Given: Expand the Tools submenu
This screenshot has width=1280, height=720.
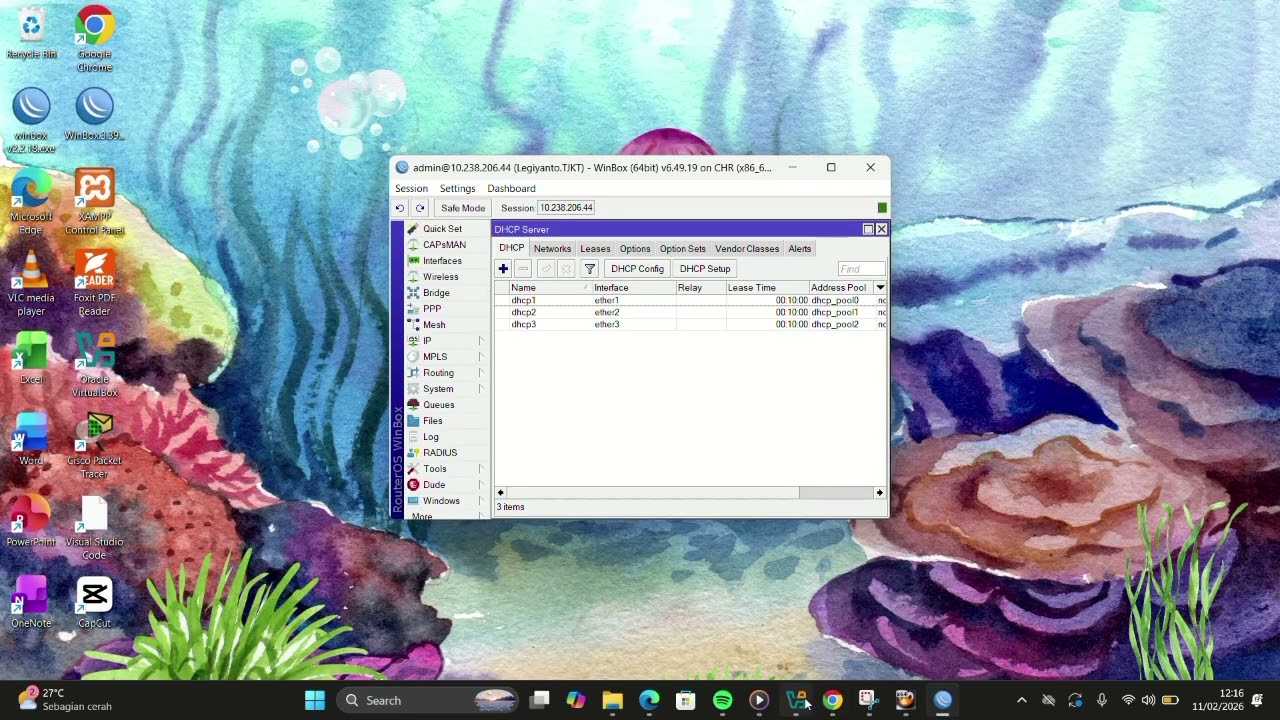Looking at the screenshot, I should 481,469.
